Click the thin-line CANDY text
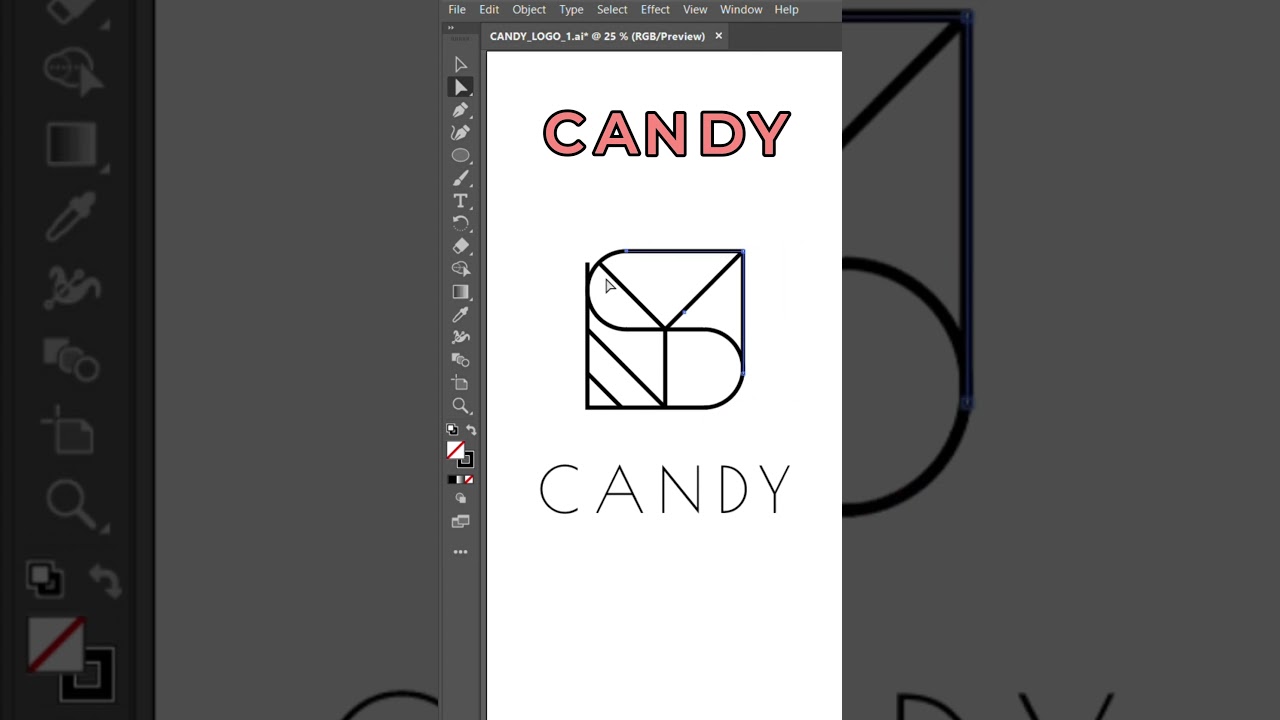This screenshot has height=720, width=1280. 665,489
